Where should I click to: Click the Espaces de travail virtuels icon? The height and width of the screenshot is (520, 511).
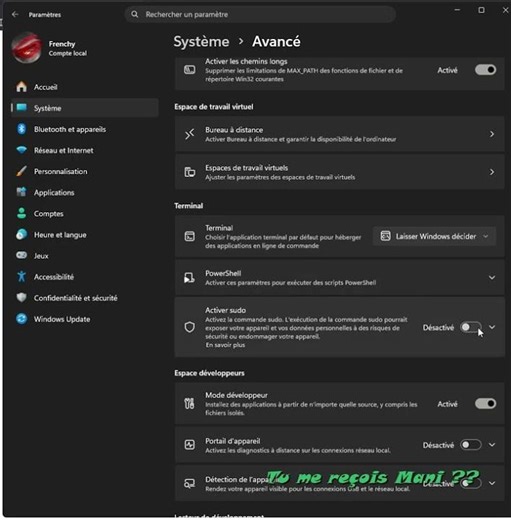[x=190, y=172]
